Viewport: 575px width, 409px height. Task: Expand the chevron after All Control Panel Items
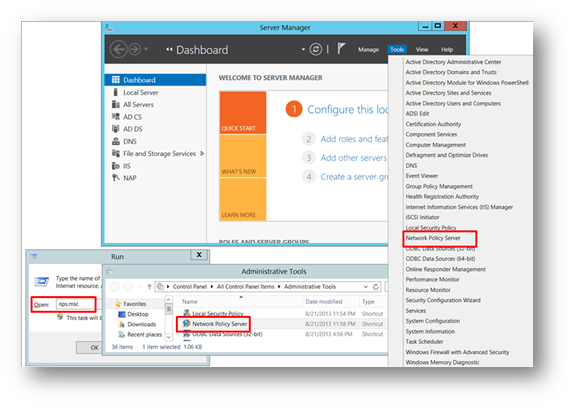coord(279,286)
